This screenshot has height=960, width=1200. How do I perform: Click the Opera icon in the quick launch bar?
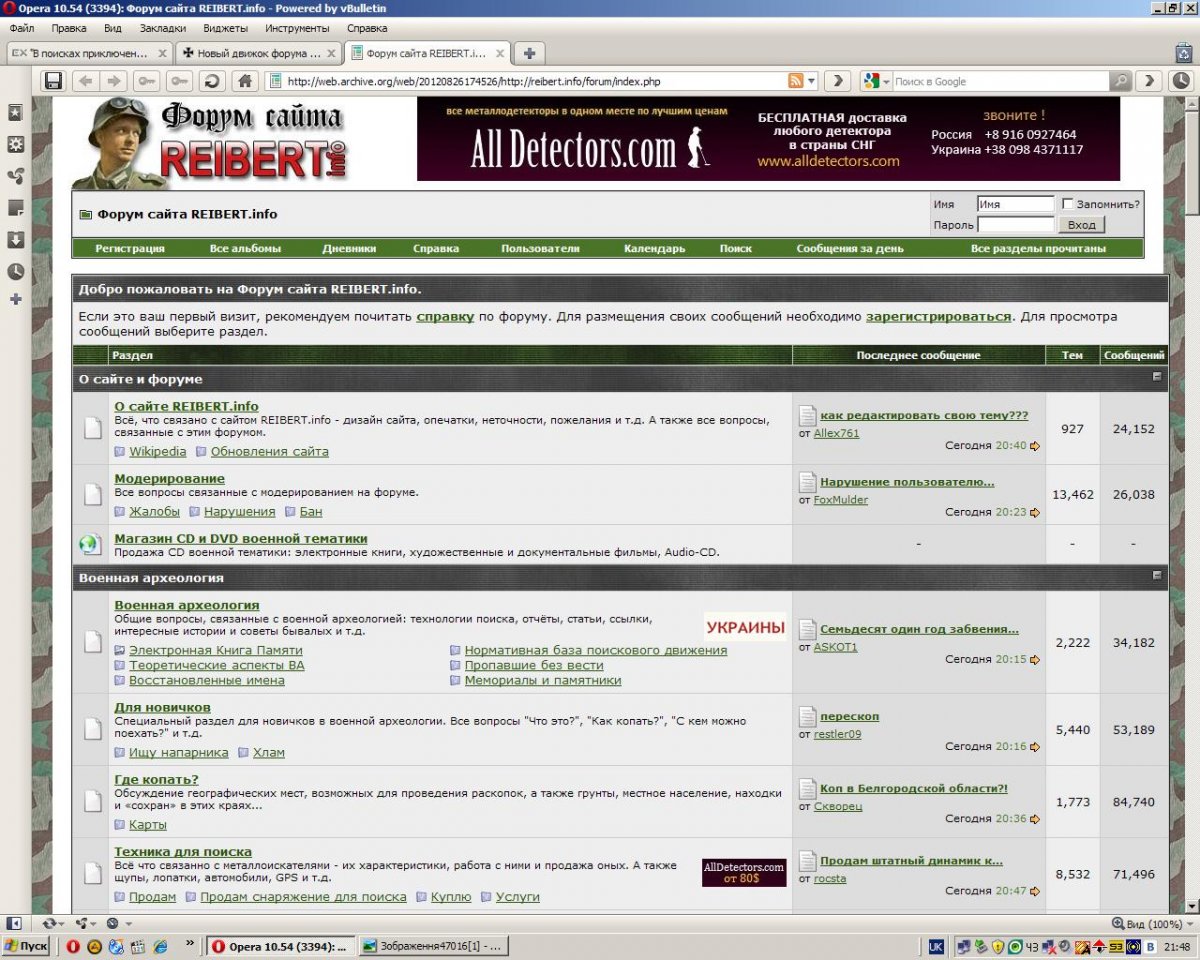coord(73,946)
